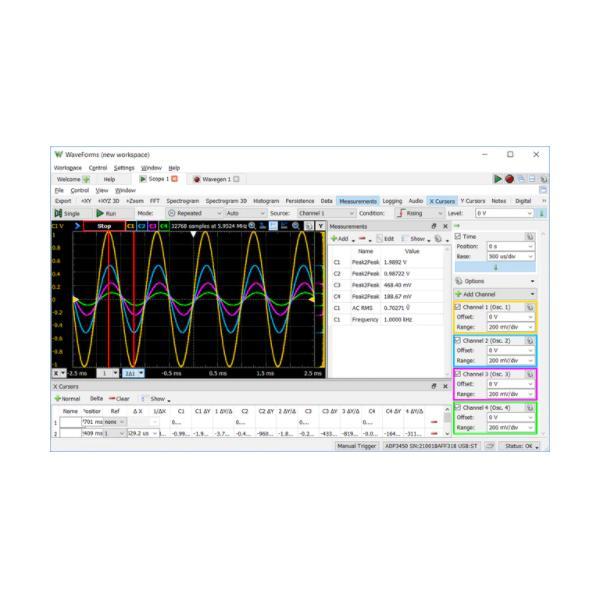Click the Single acquisition button
Viewport: 600px width, 600px height.
[67, 213]
